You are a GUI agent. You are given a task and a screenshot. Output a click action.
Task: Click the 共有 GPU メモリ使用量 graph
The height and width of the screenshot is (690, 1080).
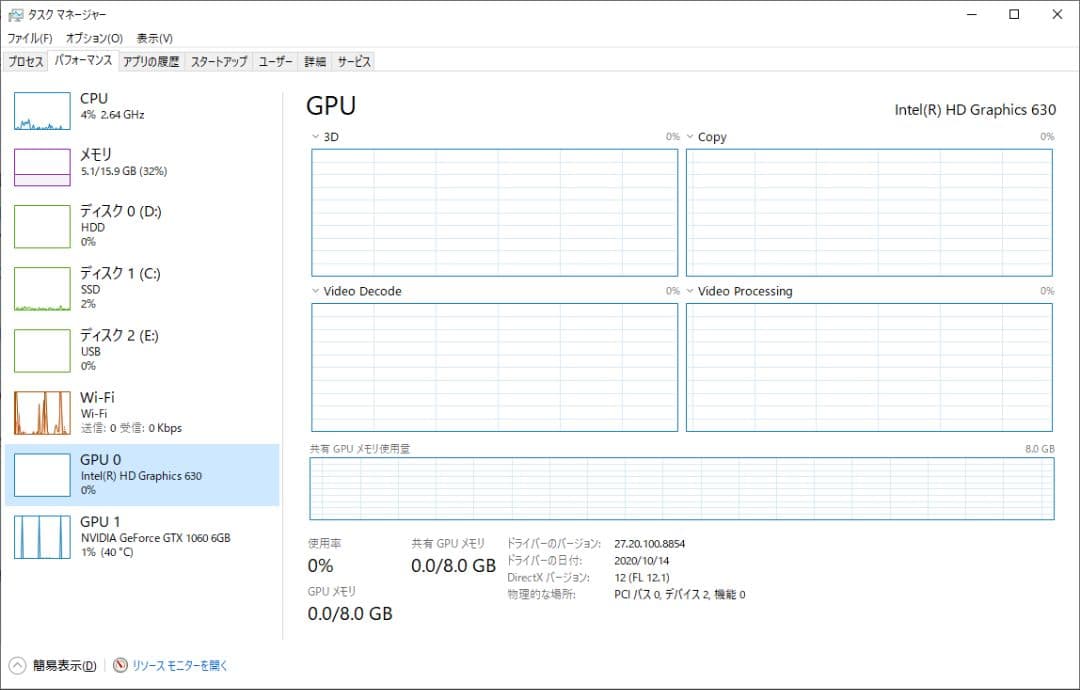(x=682, y=490)
